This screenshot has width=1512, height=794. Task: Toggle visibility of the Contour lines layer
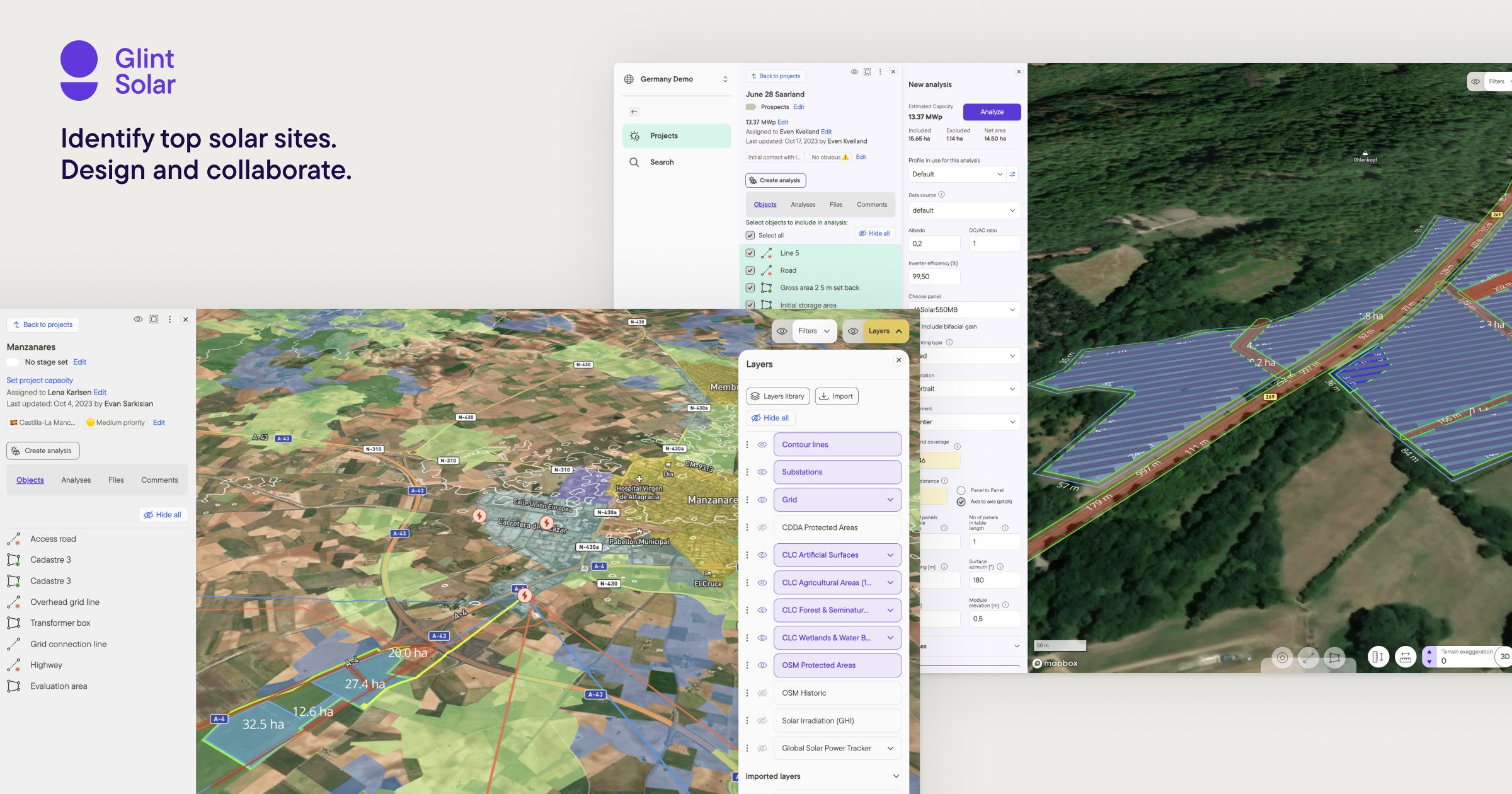tap(762, 444)
